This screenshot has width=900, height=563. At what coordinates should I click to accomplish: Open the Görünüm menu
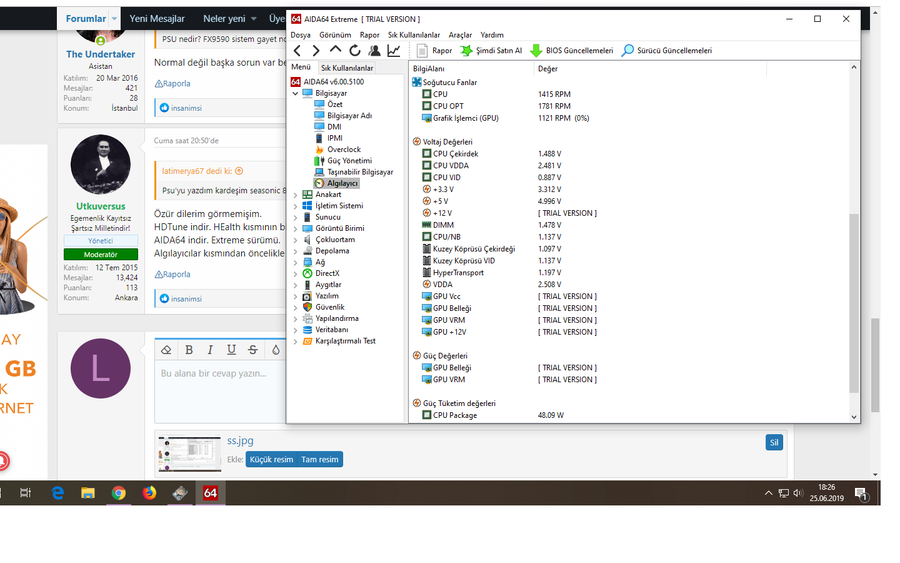pyautogui.click(x=335, y=35)
